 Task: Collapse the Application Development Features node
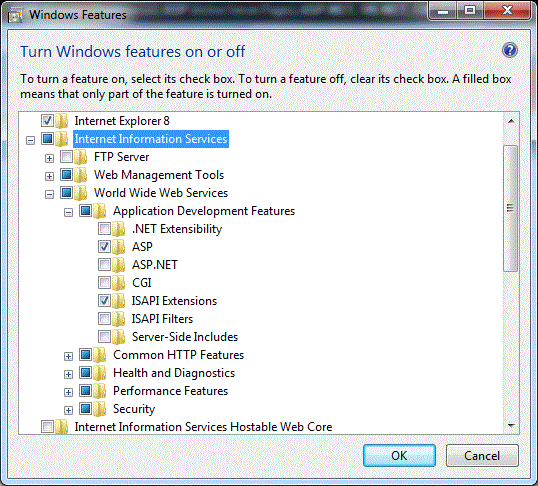[x=68, y=212]
